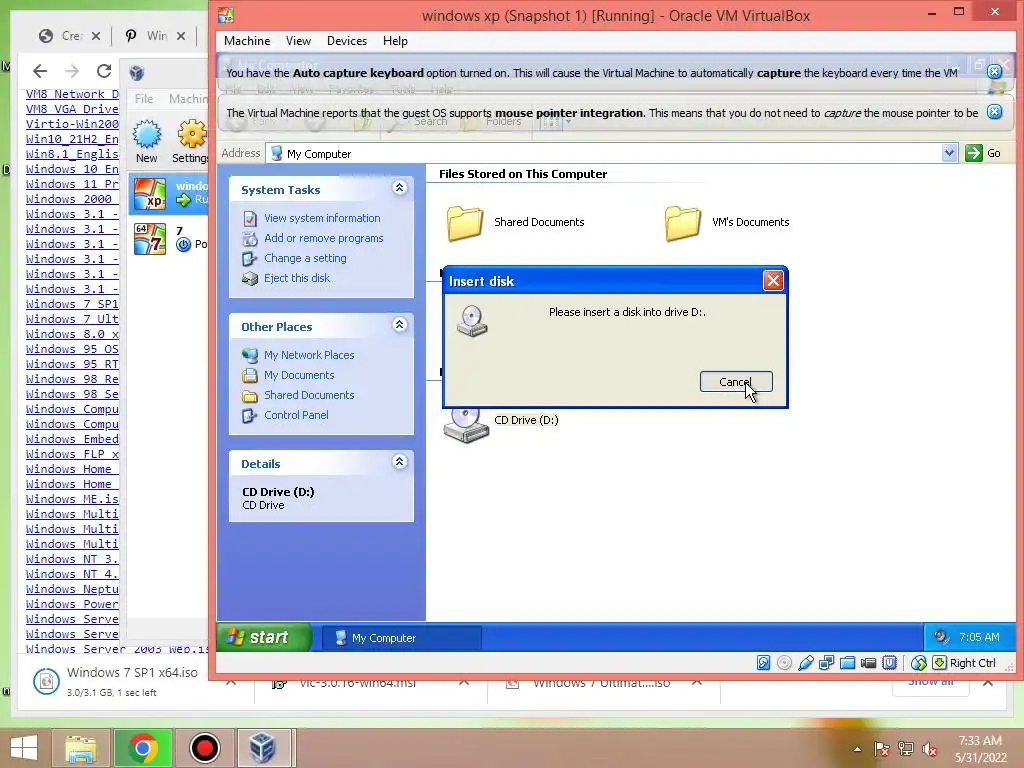Screen dimensions: 1024x768
Task: Select the Windows 7 VM icon in VirtualBox Manager
Action: click(150, 239)
